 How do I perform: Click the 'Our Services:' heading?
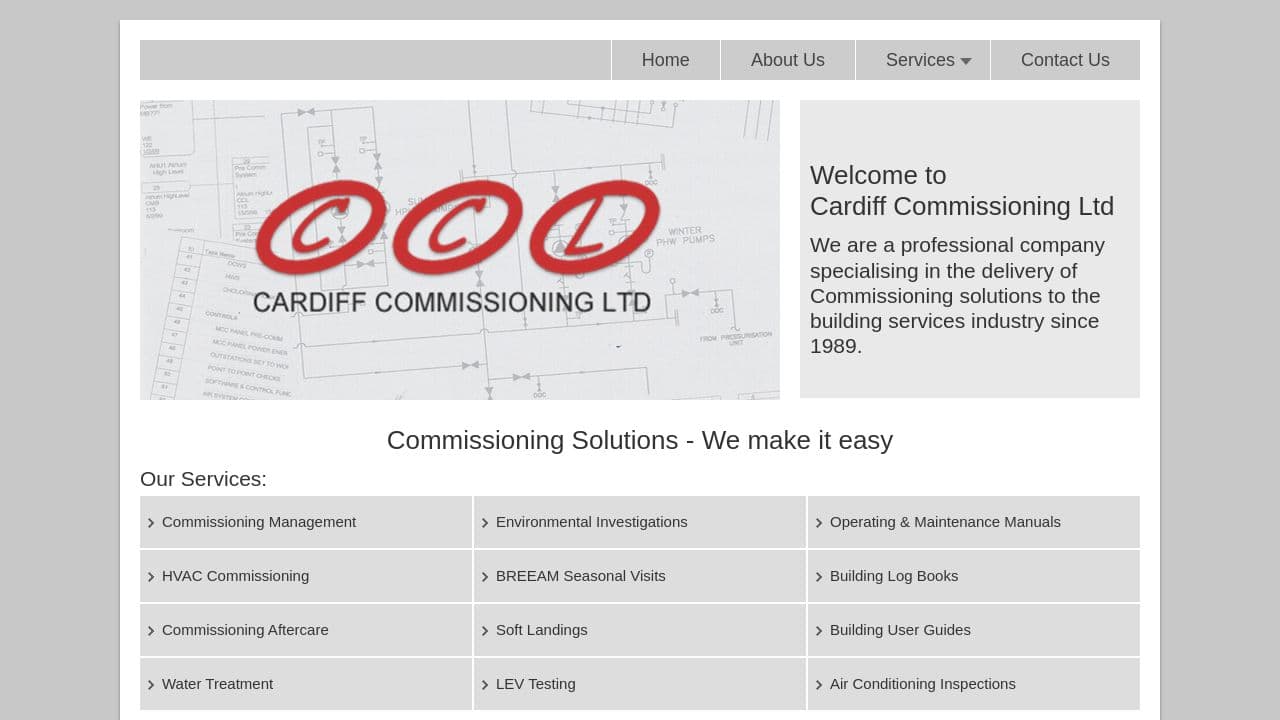pyautogui.click(x=203, y=479)
